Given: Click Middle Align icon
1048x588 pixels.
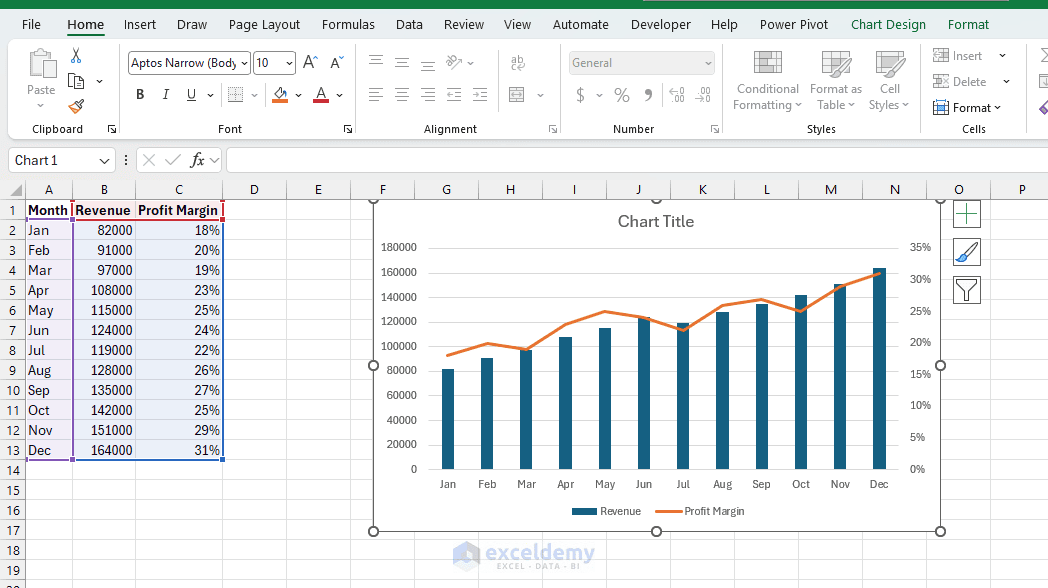Looking at the screenshot, I should pyautogui.click(x=402, y=63).
